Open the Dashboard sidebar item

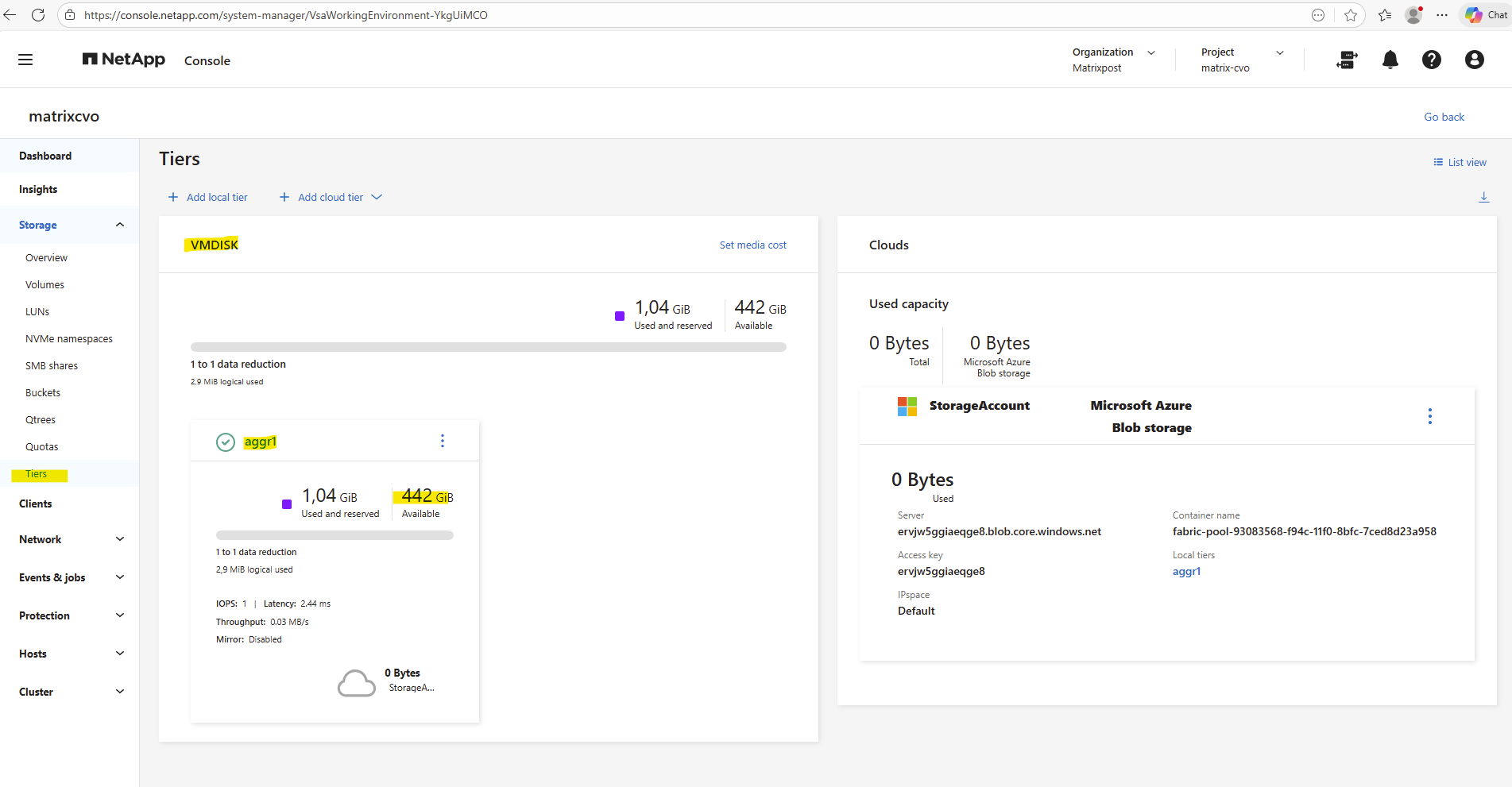pyautogui.click(x=45, y=156)
